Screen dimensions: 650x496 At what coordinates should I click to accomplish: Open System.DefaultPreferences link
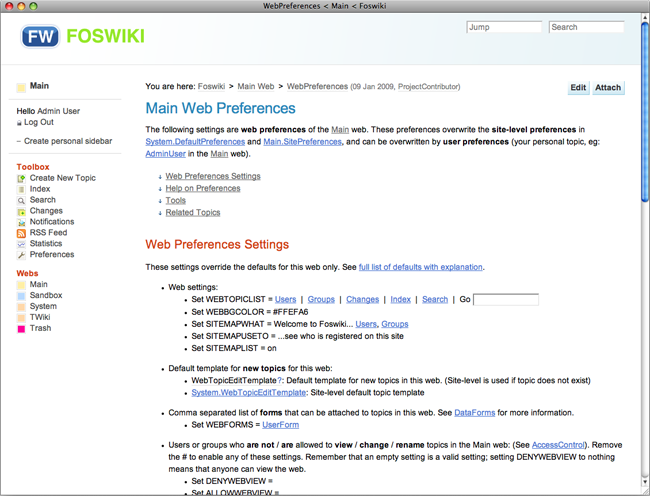pyautogui.click(x=195, y=141)
